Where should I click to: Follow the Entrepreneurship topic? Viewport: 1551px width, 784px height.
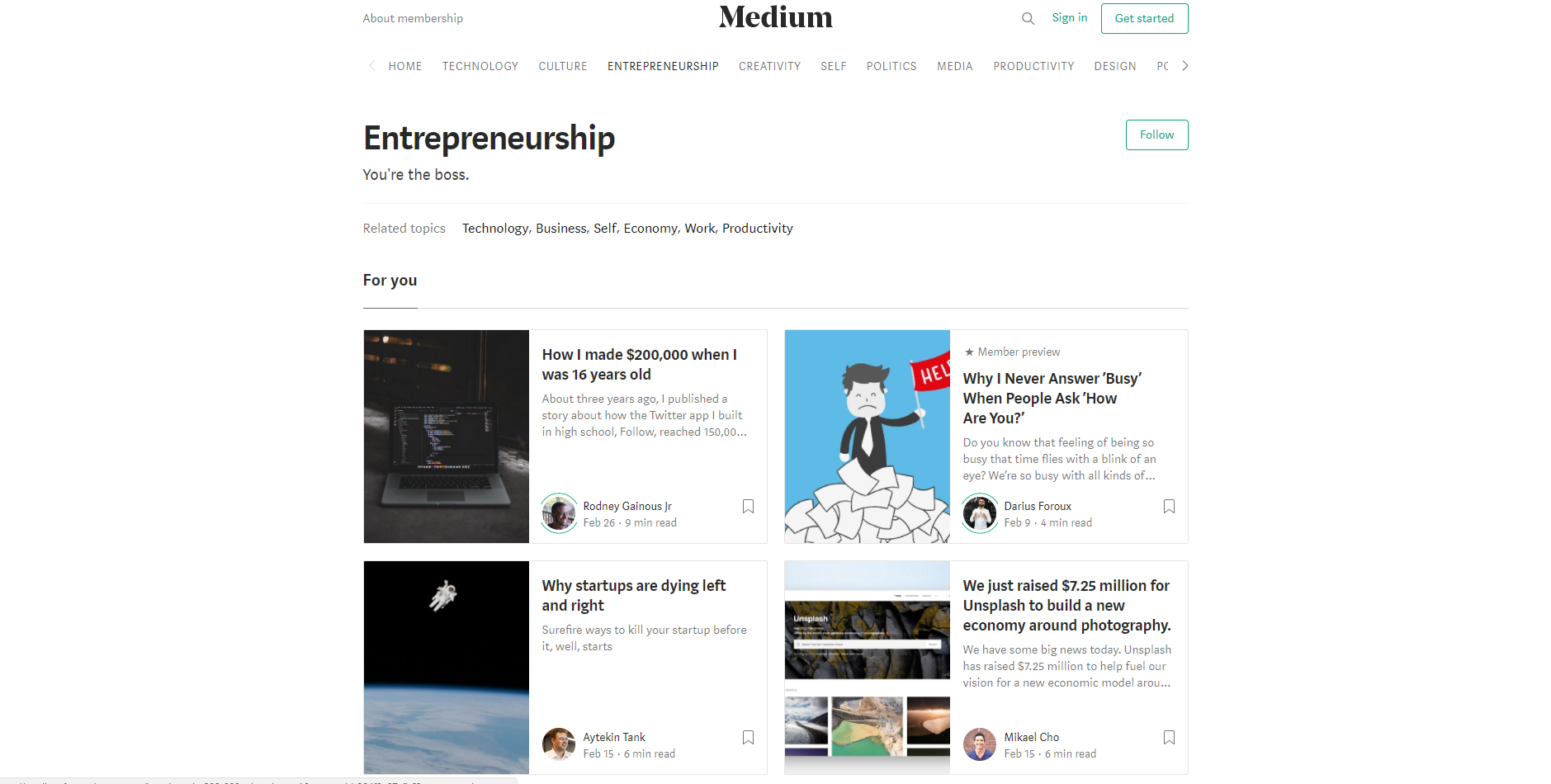point(1156,135)
